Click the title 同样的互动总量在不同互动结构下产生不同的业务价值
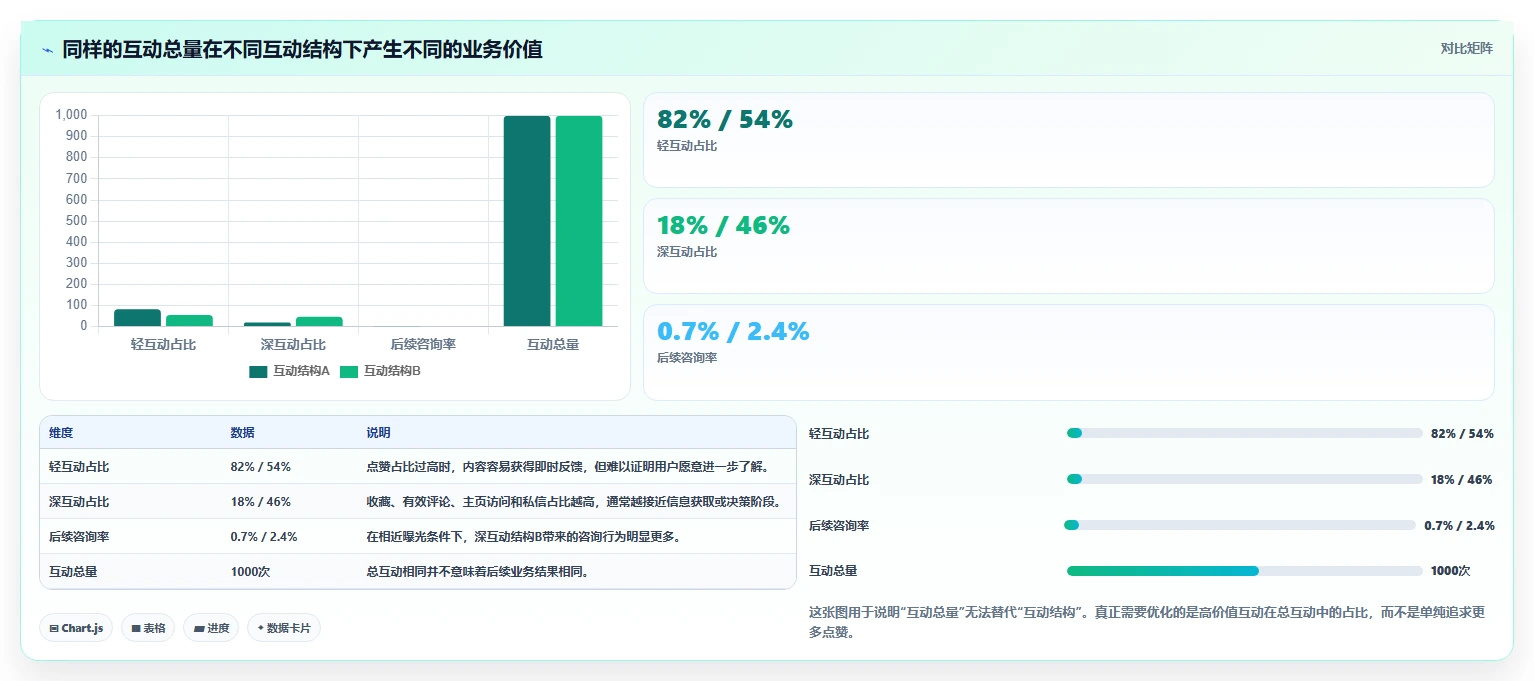The image size is (1534, 681). [x=302, y=50]
